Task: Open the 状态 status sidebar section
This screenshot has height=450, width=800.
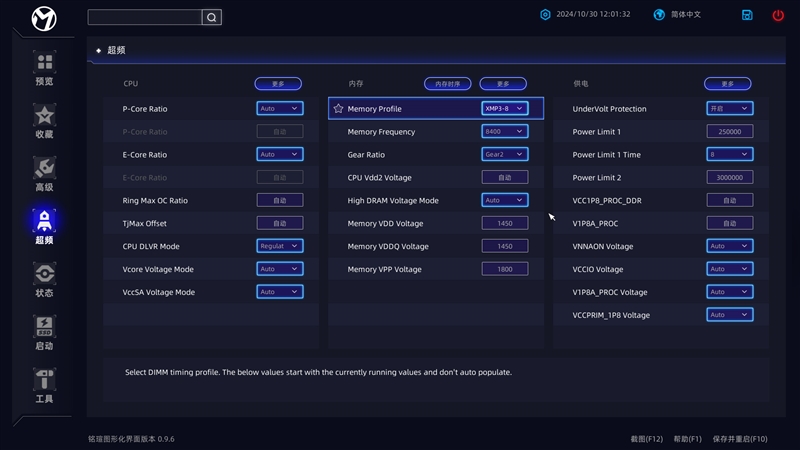Action: coord(44,280)
